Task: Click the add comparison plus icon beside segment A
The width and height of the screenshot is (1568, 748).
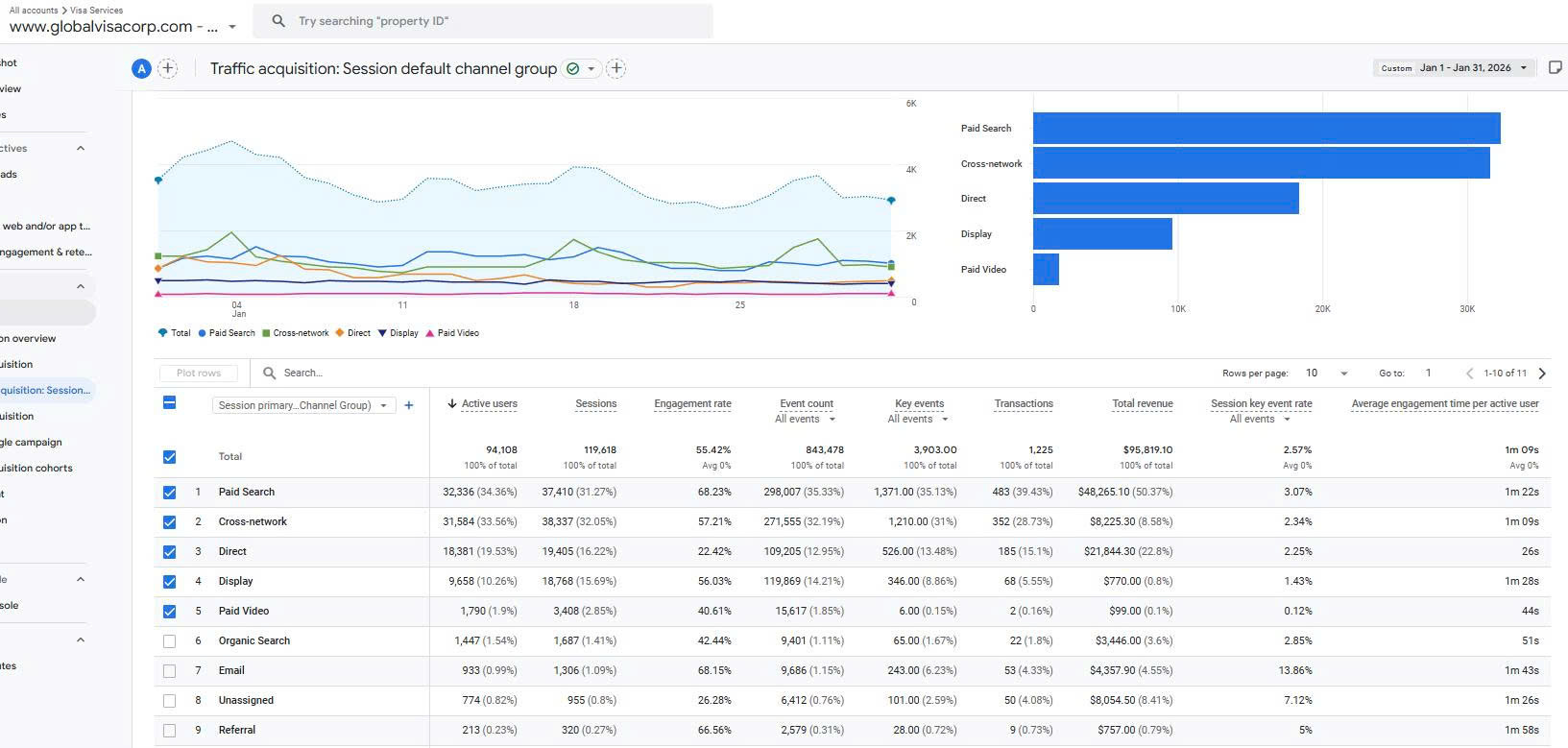Action: pyautogui.click(x=168, y=68)
